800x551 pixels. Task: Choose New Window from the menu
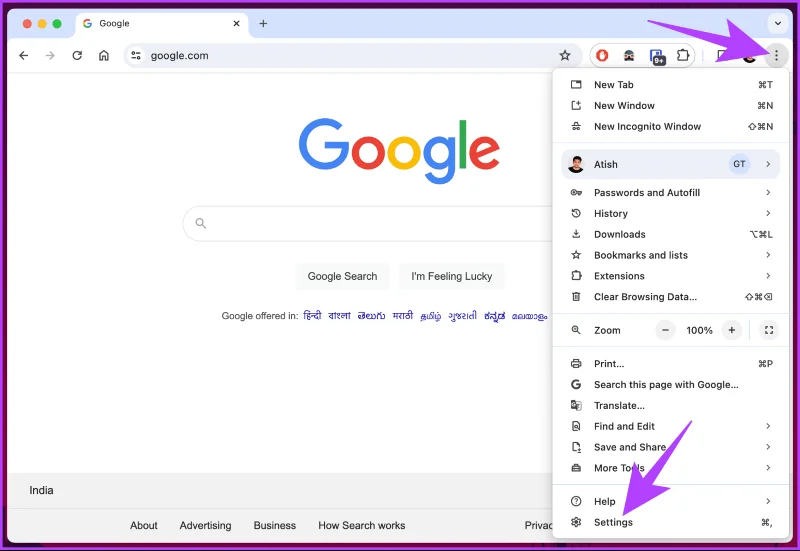tap(671, 106)
